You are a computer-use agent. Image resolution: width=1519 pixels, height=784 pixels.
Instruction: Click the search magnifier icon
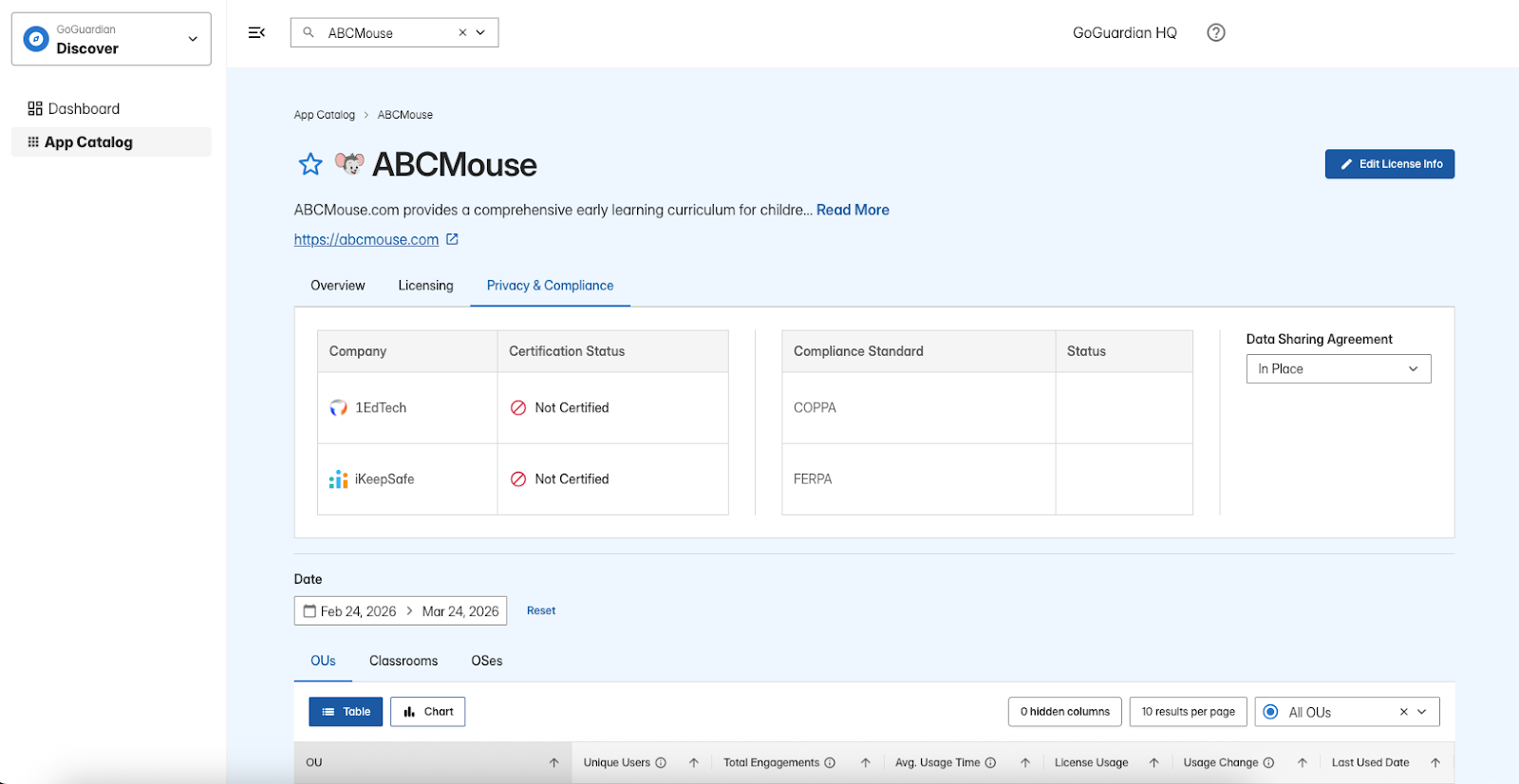point(309,32)
